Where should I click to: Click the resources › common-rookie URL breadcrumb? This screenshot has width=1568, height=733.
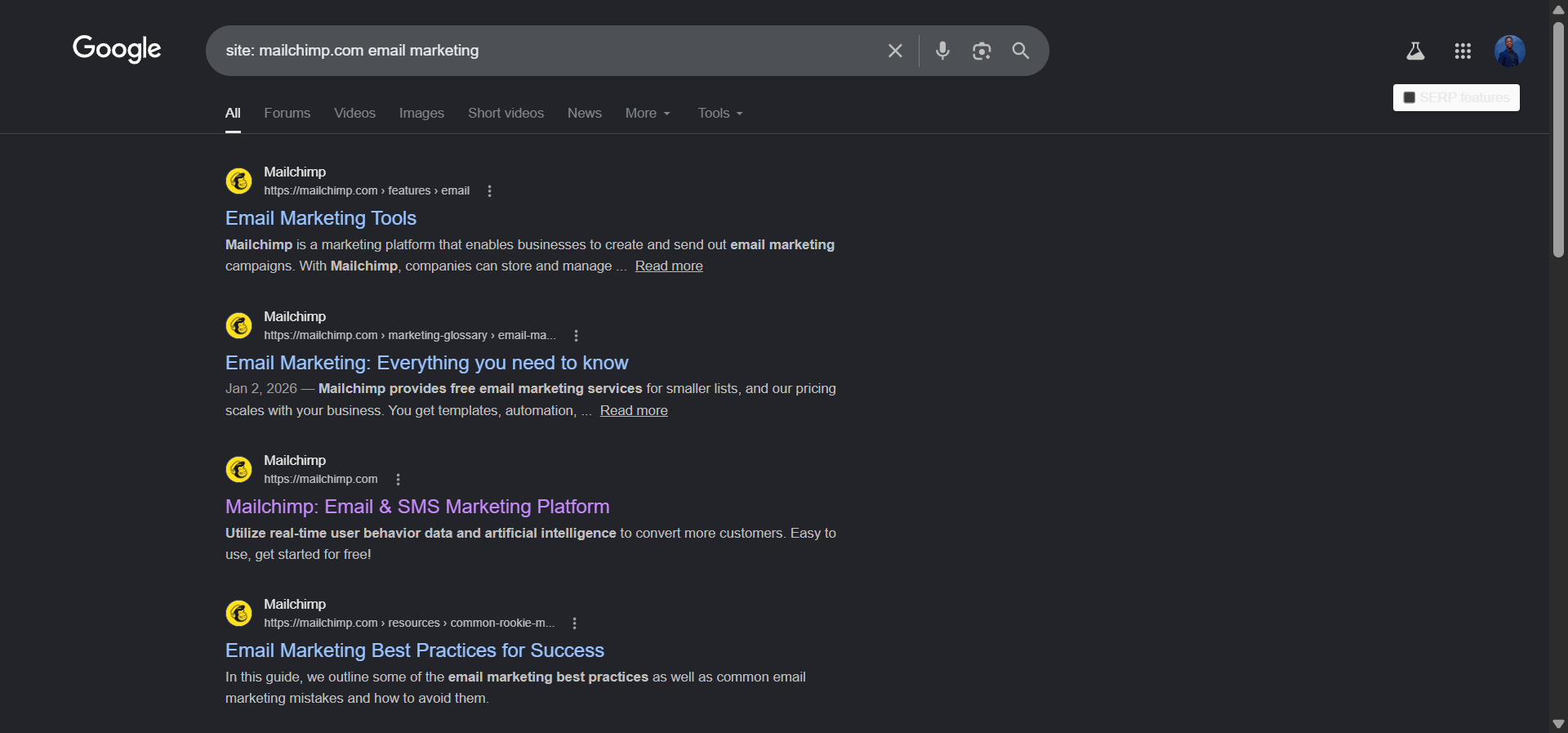pos(409,623)
